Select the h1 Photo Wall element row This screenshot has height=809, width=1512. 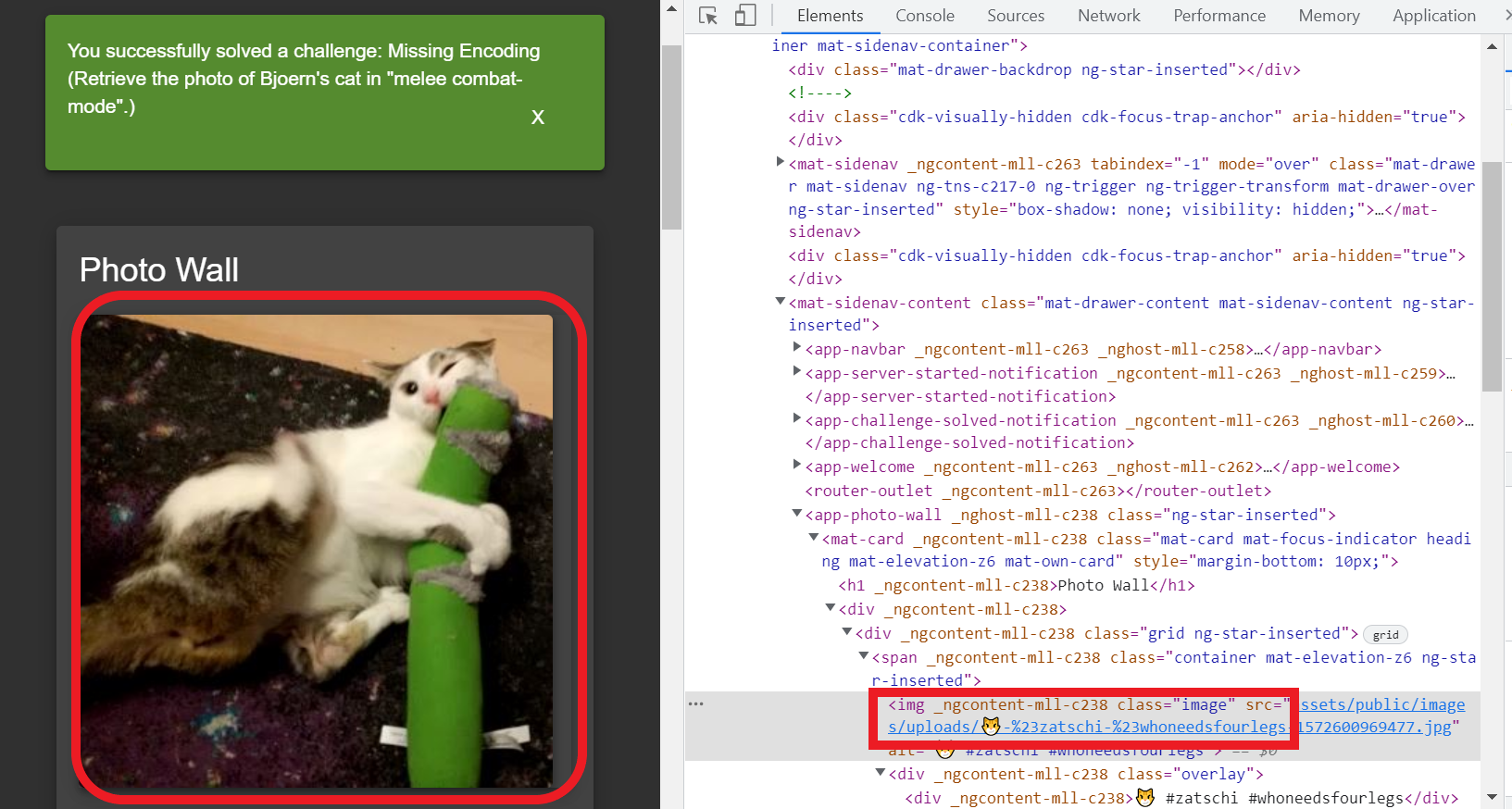click(x=1017, y=585)
